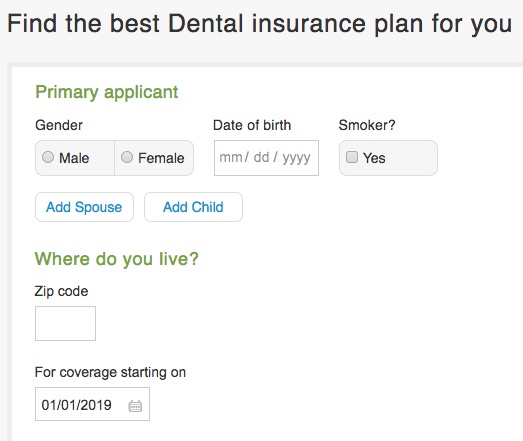This screenshot has width=523, height=441.
Task: Click the word 'Male' beside the radio
Action: pyautogui.click(x=74, y=158)
